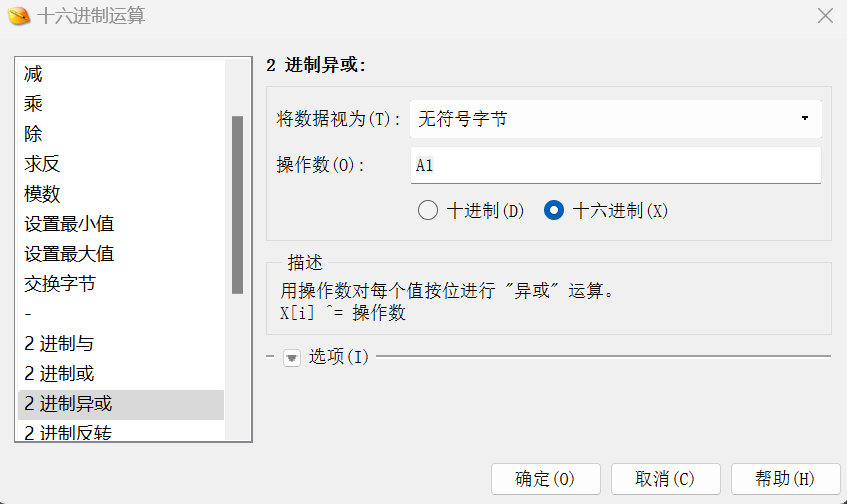This screenshot has height=504, width=847.
Task: Click the app icon in title bar
Action: coord(19,16)
